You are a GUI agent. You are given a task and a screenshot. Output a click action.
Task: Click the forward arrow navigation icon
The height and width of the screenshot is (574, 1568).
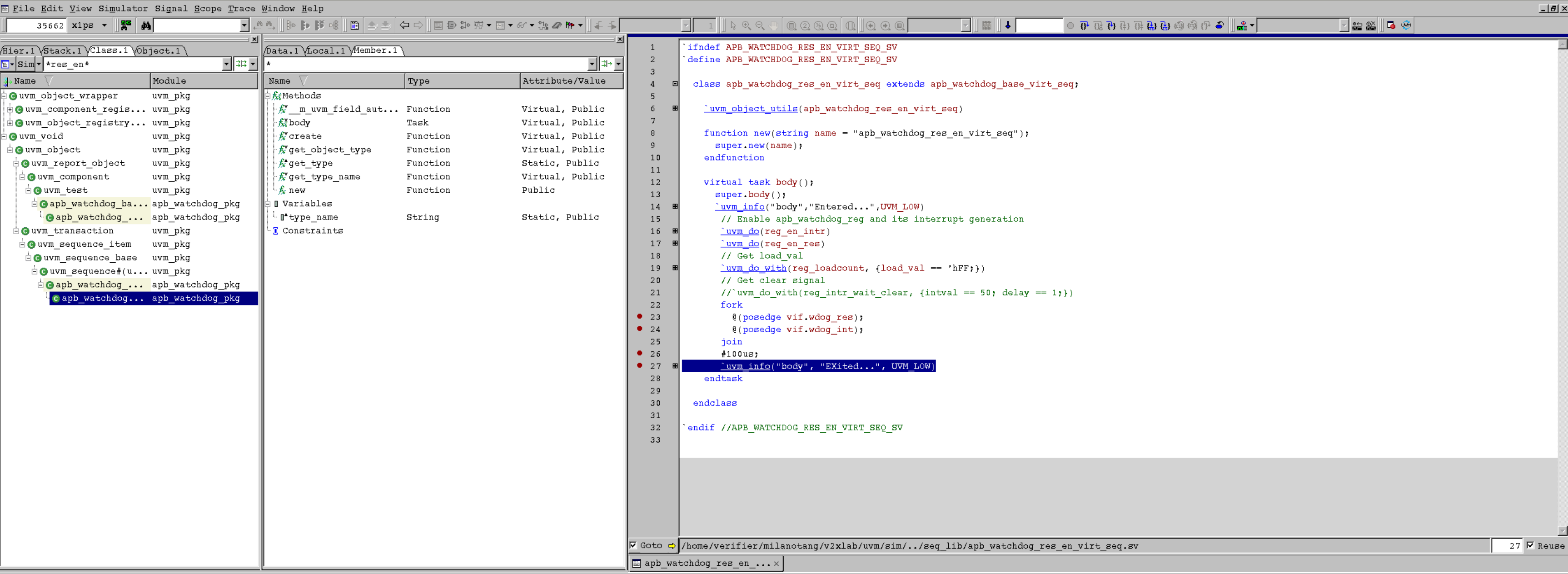418,25
